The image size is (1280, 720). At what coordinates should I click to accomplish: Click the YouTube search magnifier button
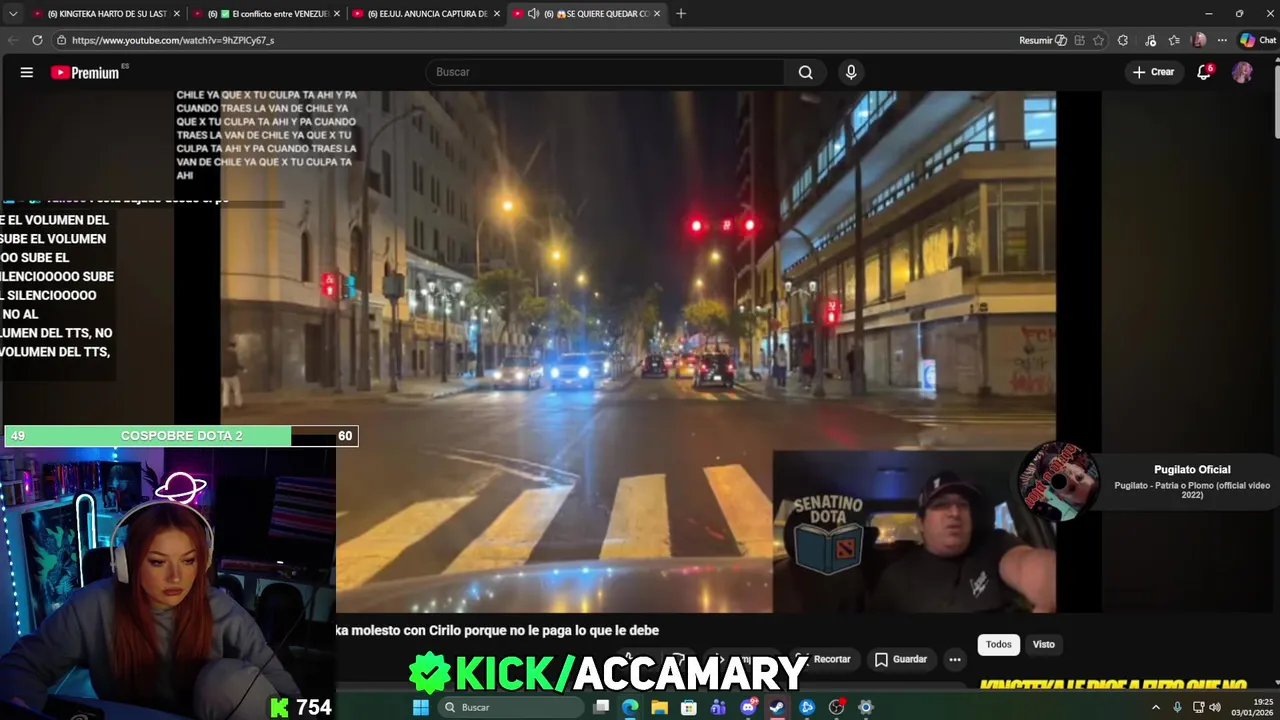pos(805,72)
